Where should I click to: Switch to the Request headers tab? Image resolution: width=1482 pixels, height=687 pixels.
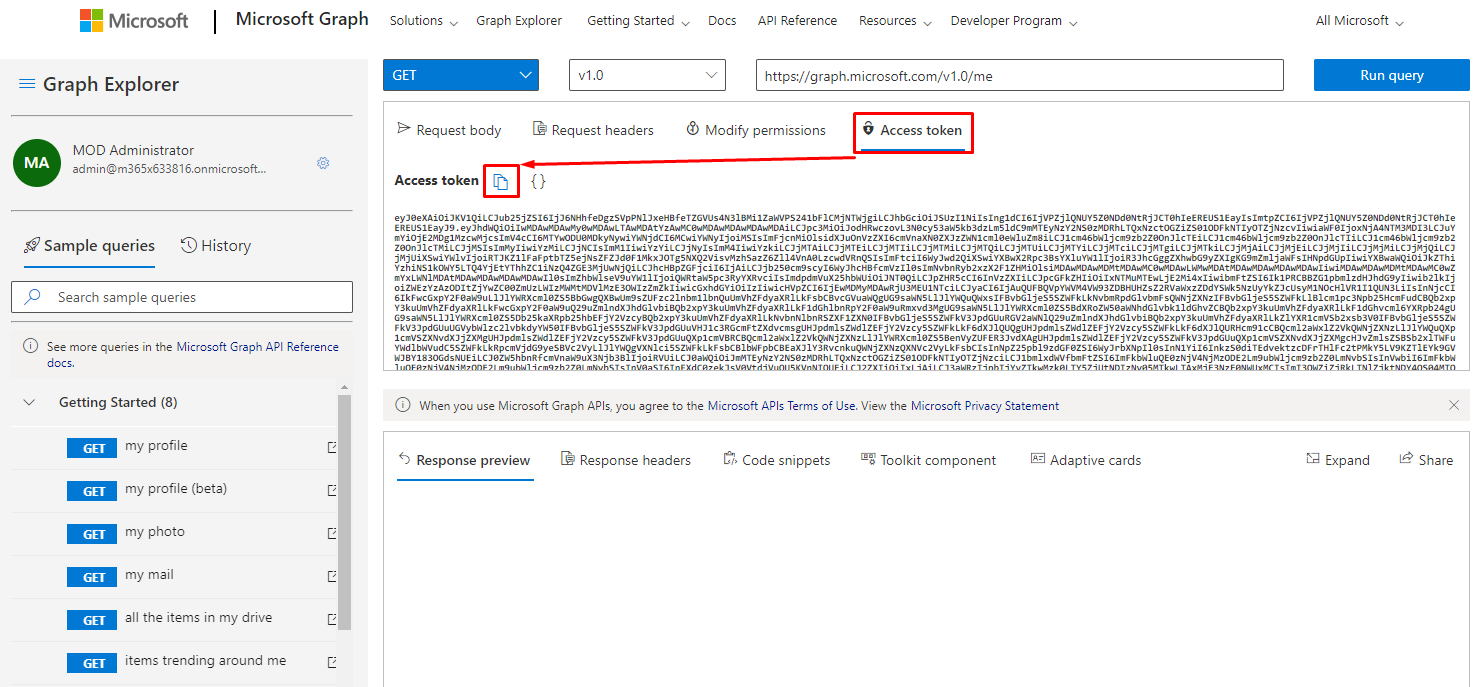pos(592,130)
